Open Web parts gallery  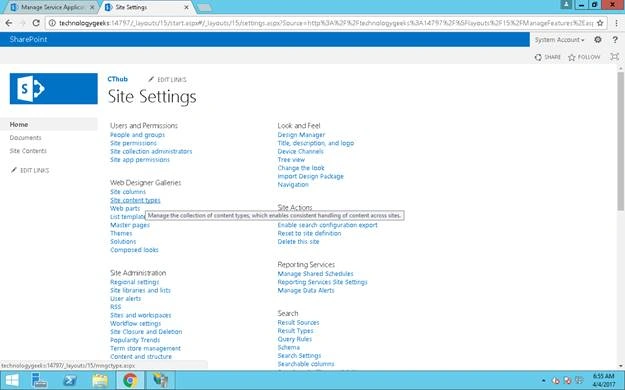pyautogui.click(x=125, y=208)
